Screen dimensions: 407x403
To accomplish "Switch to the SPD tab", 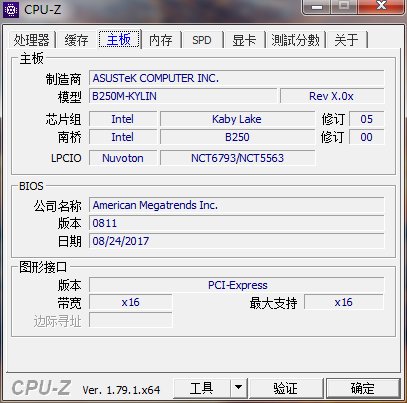I will click(x=202, y=40).
